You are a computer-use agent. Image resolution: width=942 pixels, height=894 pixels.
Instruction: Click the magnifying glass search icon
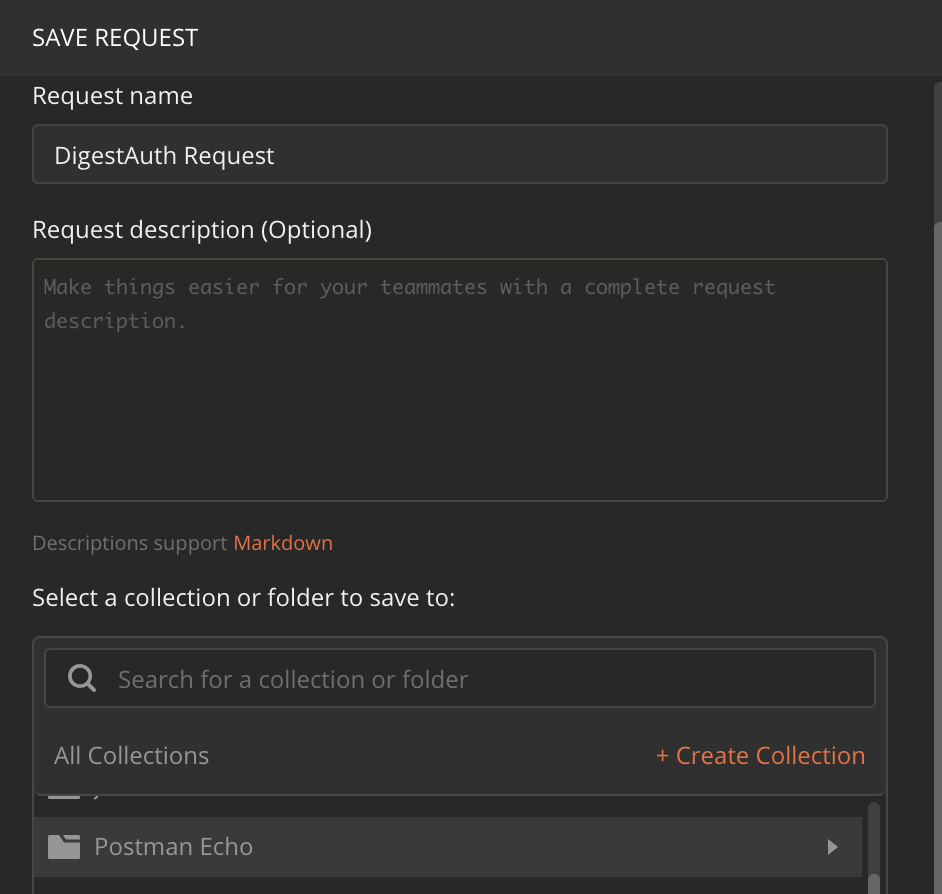(x=82, y=678)
